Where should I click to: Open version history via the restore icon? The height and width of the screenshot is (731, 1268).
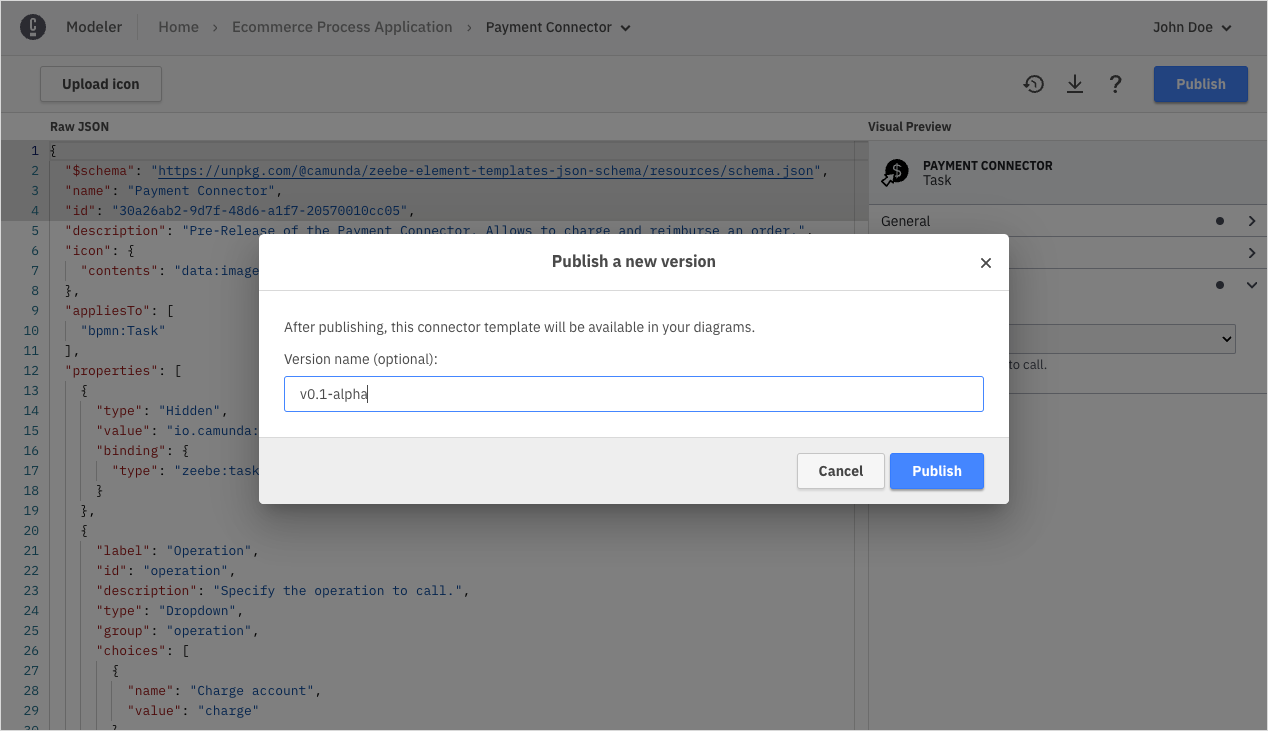coord(1033,84)
